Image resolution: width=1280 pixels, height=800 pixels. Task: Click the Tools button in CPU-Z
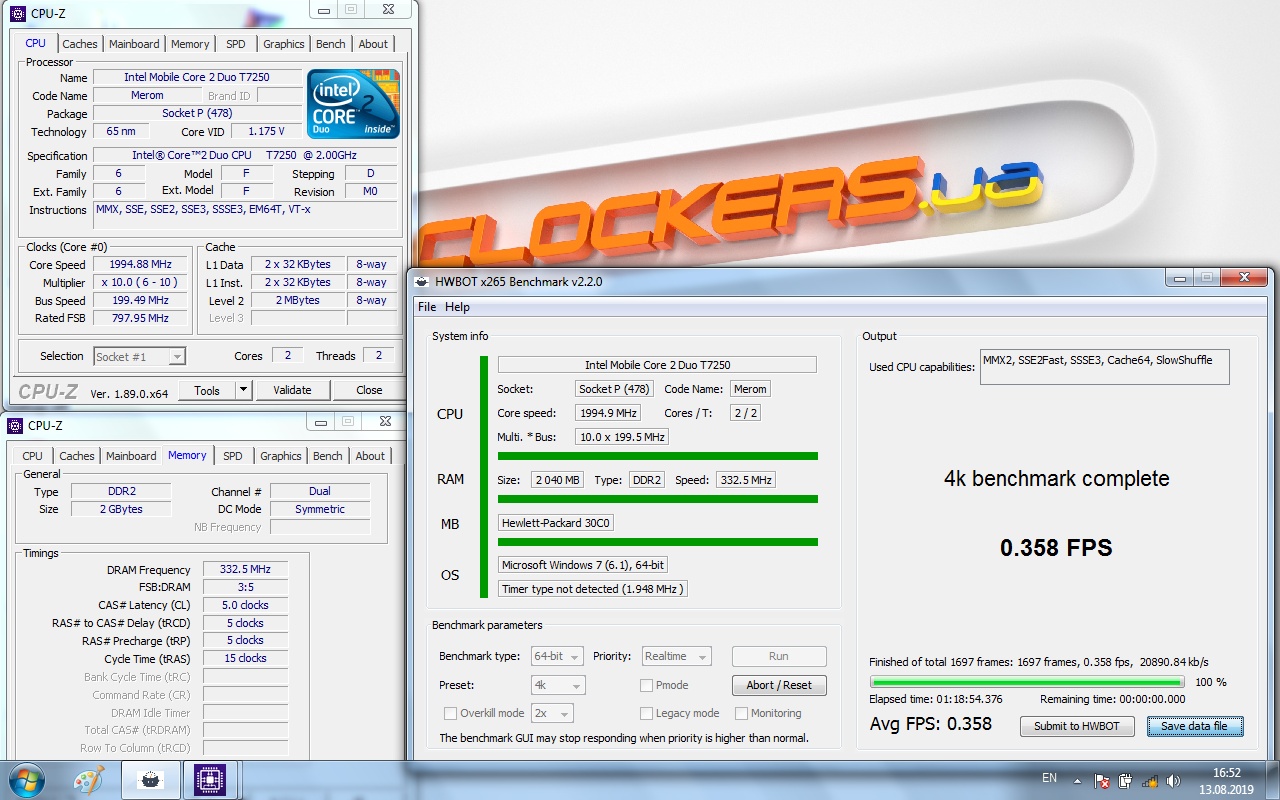point(207,390)
